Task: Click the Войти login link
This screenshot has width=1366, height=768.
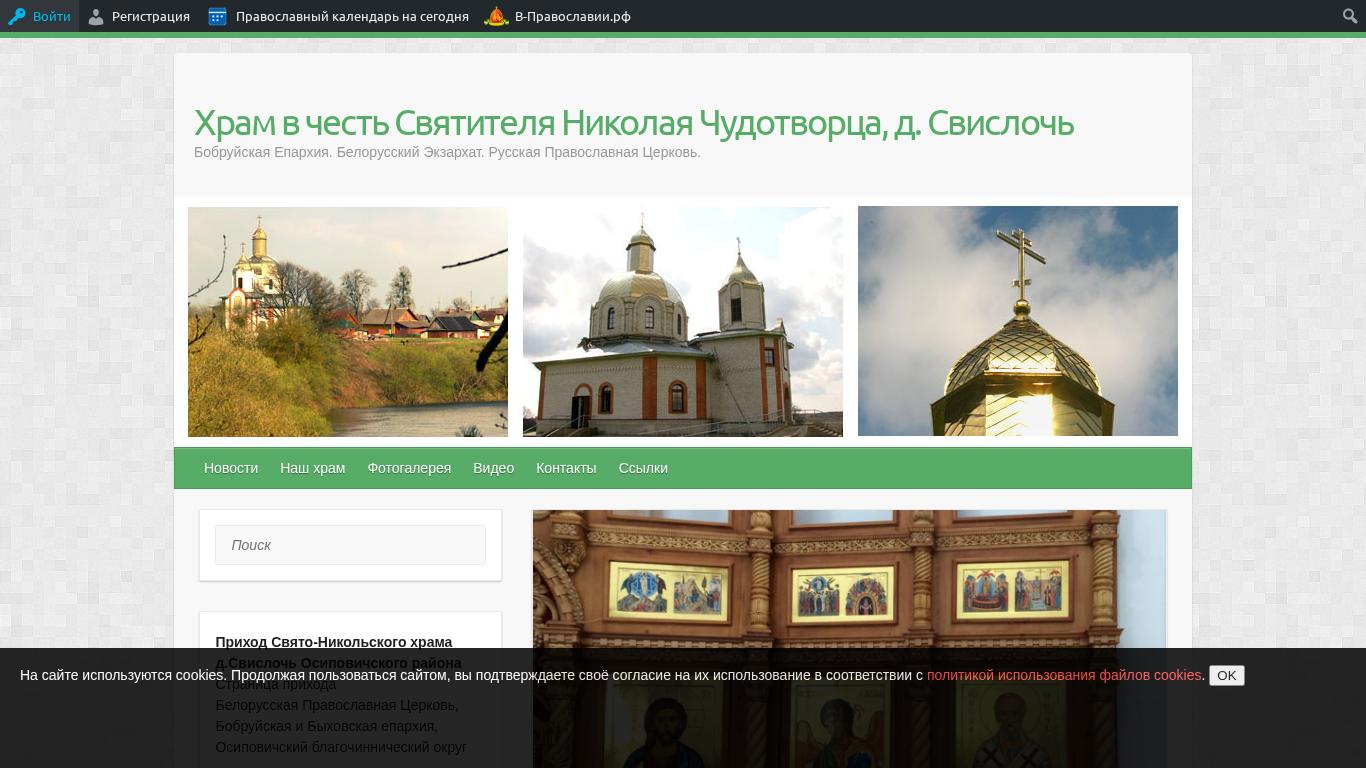Action: 52,16
